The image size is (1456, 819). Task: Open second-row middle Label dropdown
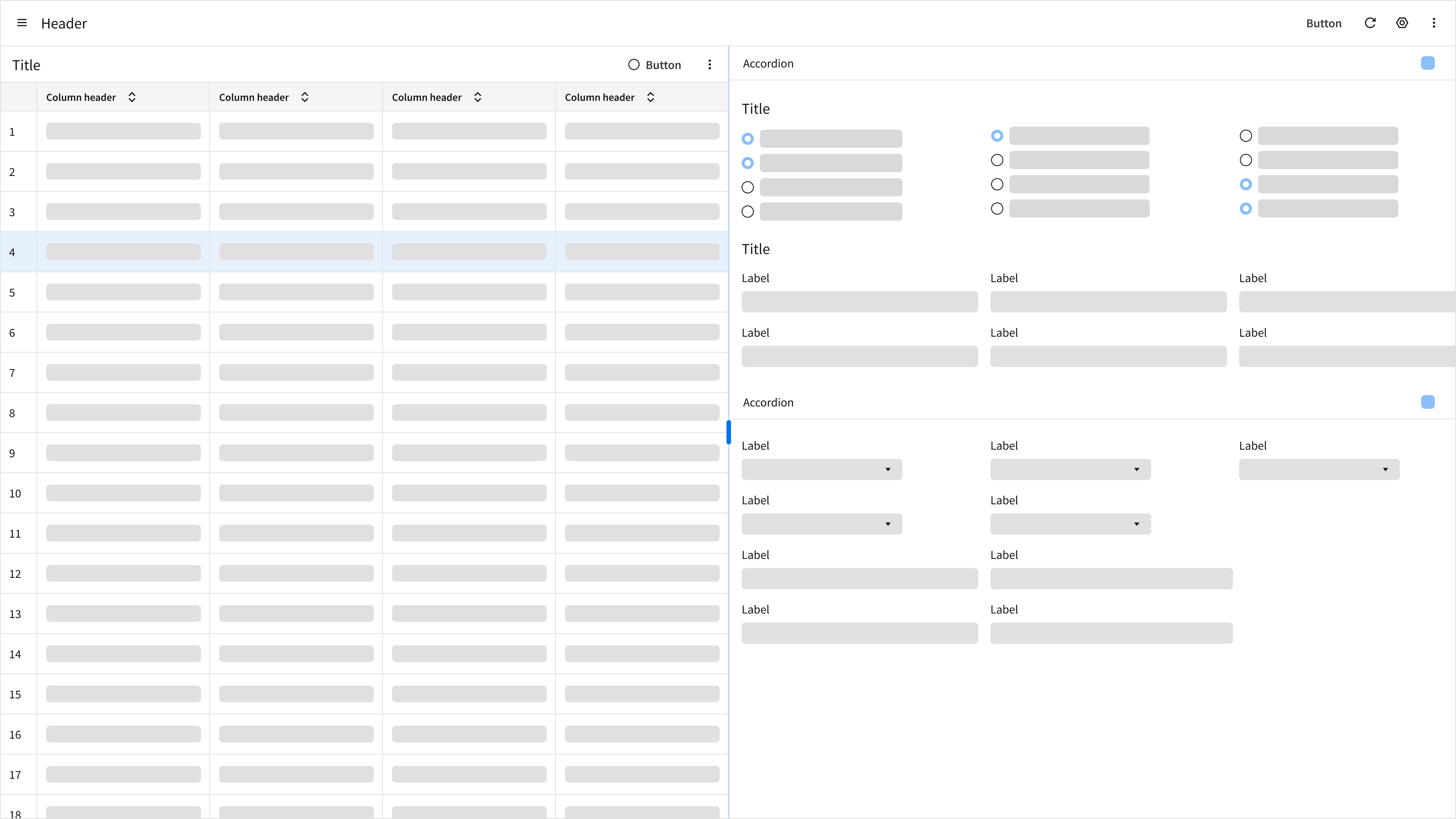coord(1070,525)
